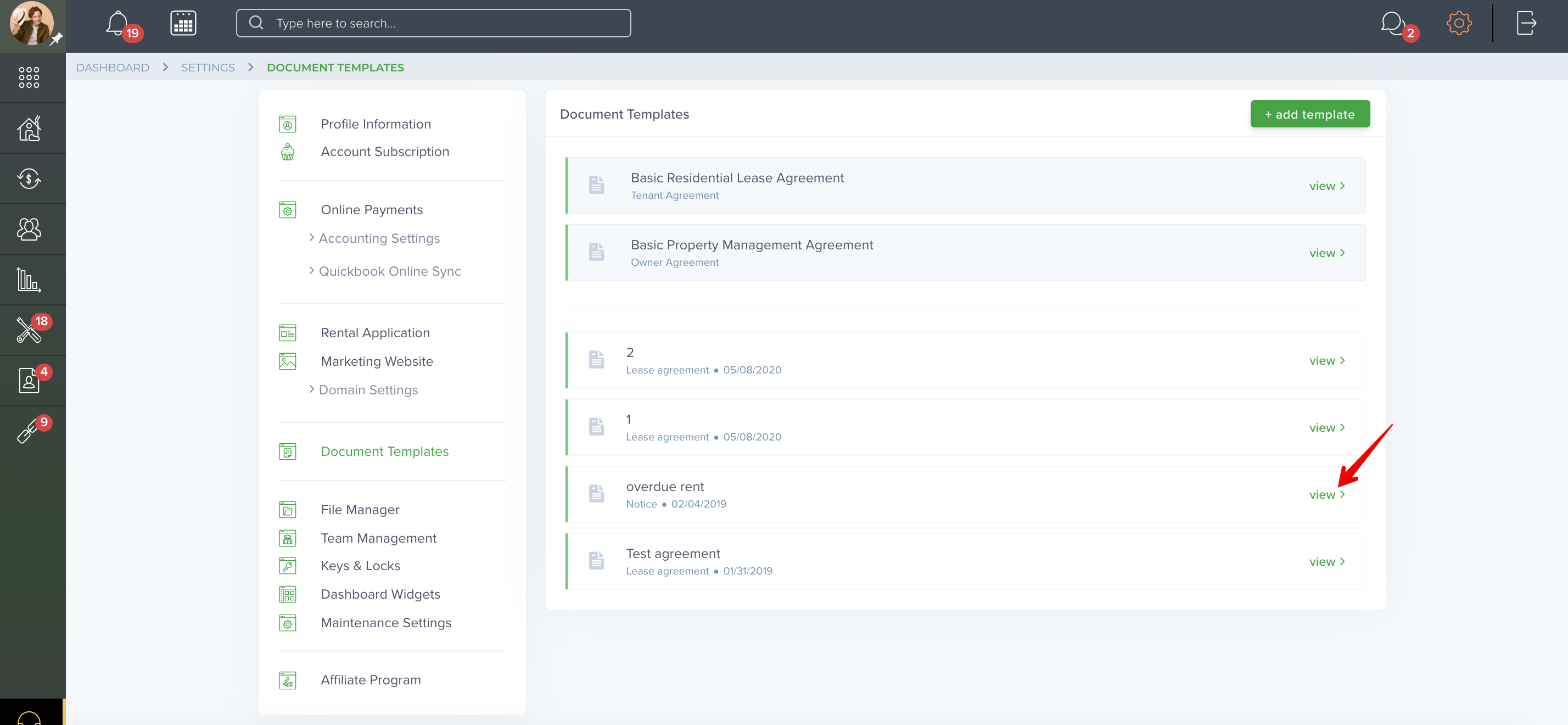This screenshot has height=725, width=1568.
Task: Click the user profile avatar
Action: (x=32, y=23)
